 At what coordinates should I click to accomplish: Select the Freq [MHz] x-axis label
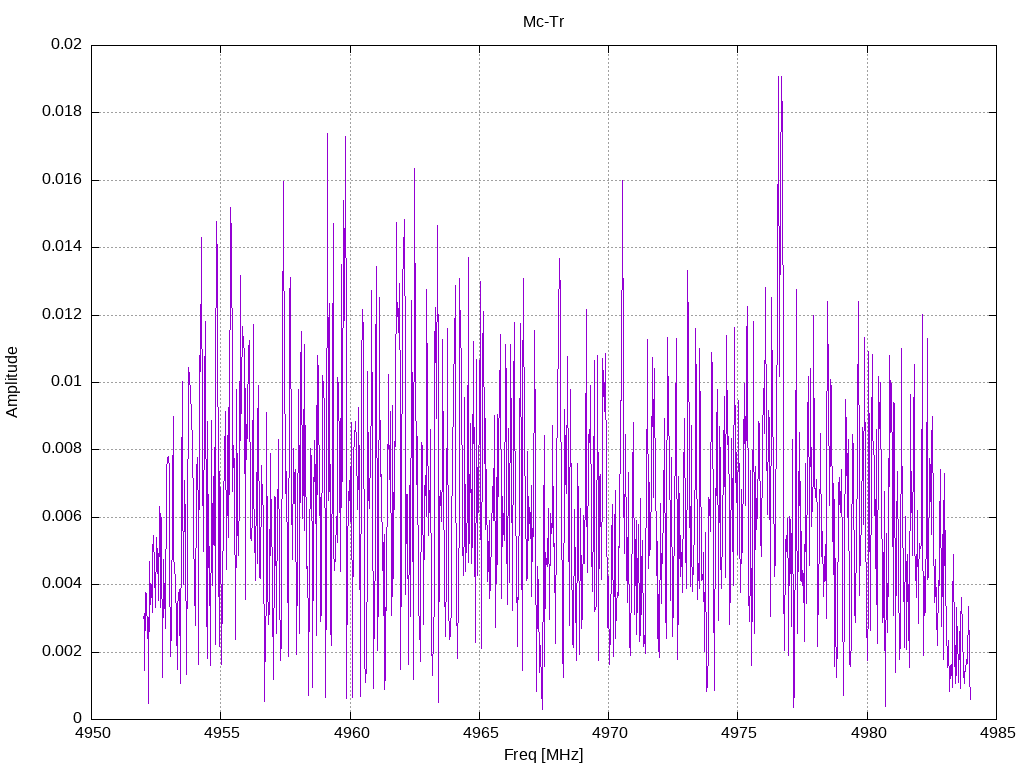543,755
